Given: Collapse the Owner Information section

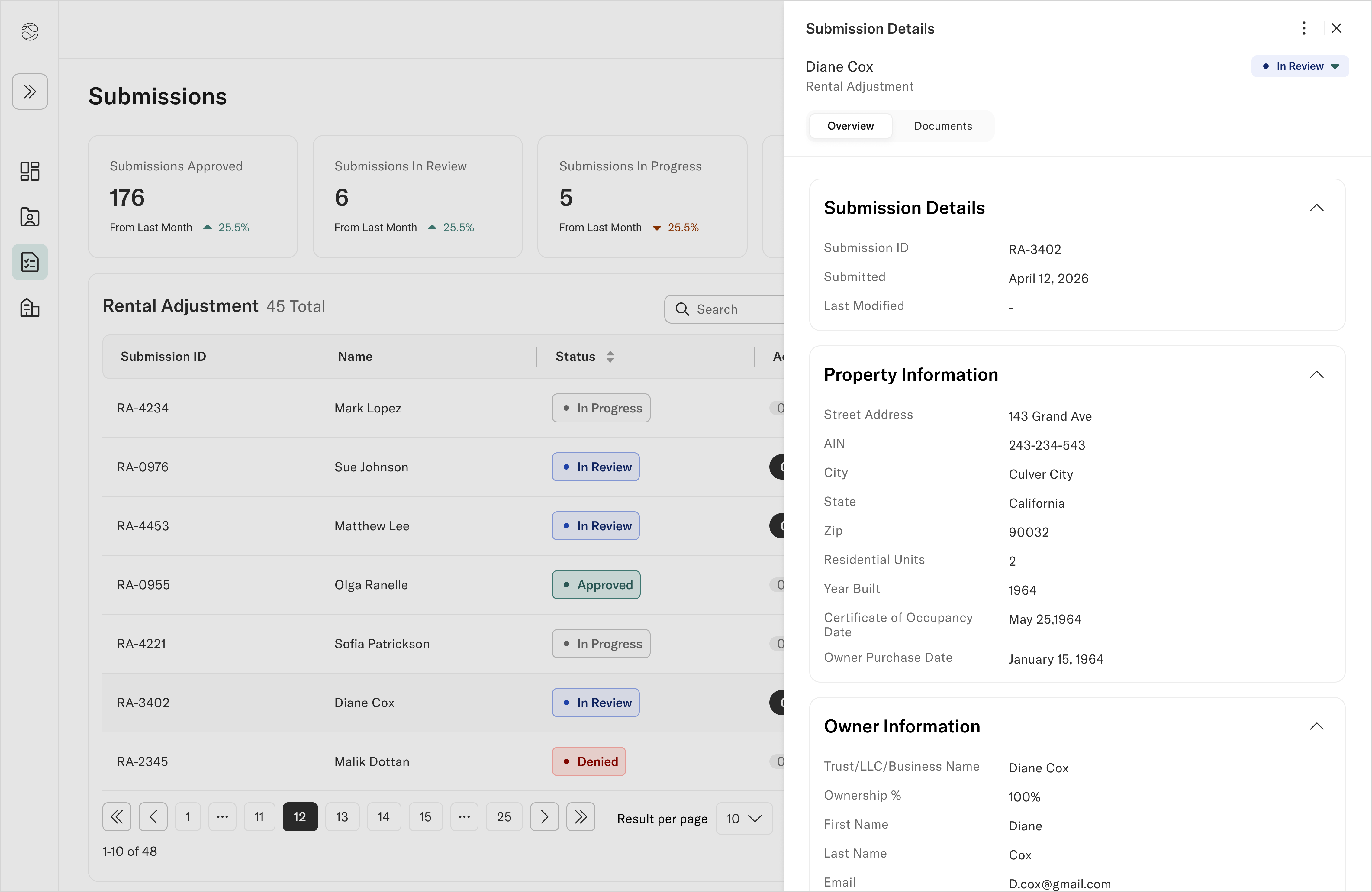Looking at the screenshot, I should point(1317,726).
